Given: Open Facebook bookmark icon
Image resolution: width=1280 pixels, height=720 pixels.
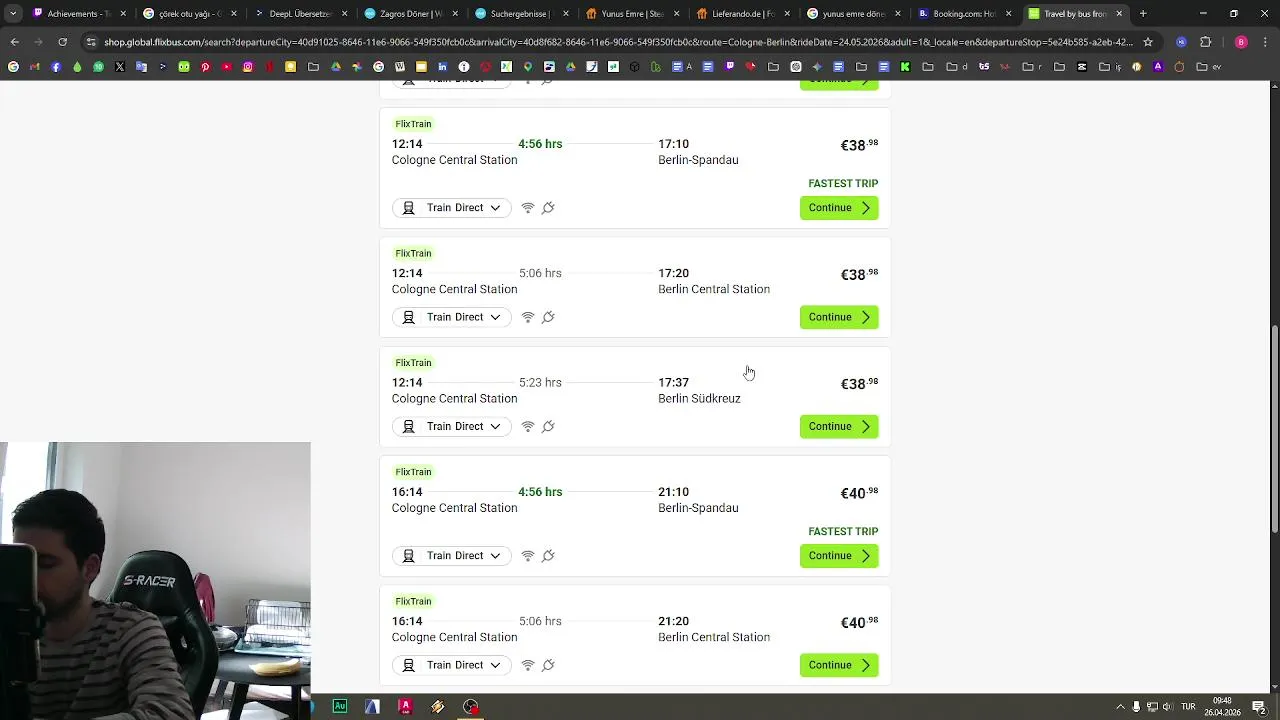Looking at the screenshot, I should pyautogui.click(x=56, y=67).
